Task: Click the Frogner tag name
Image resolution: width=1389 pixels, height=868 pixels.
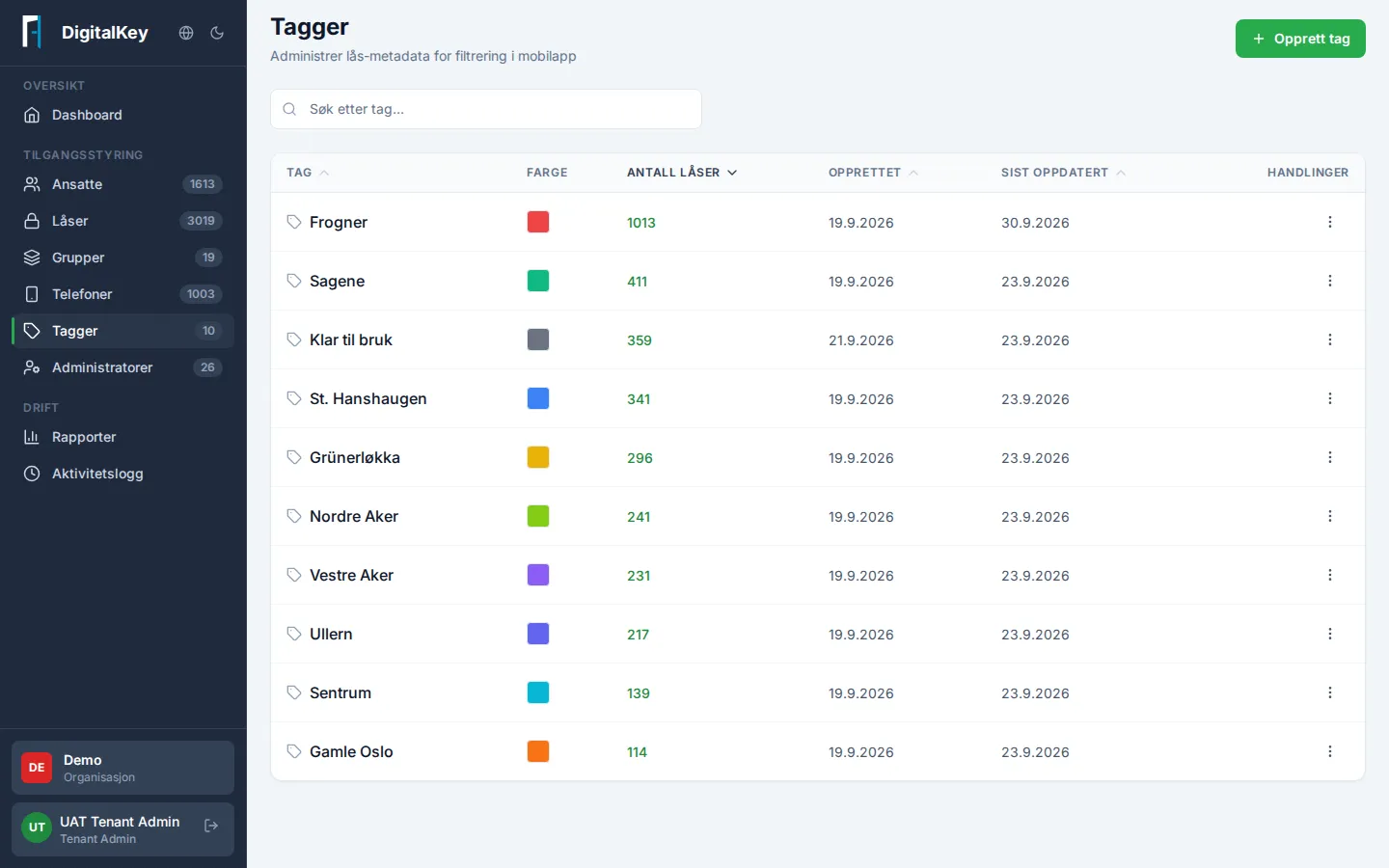Action: [339, 222]
